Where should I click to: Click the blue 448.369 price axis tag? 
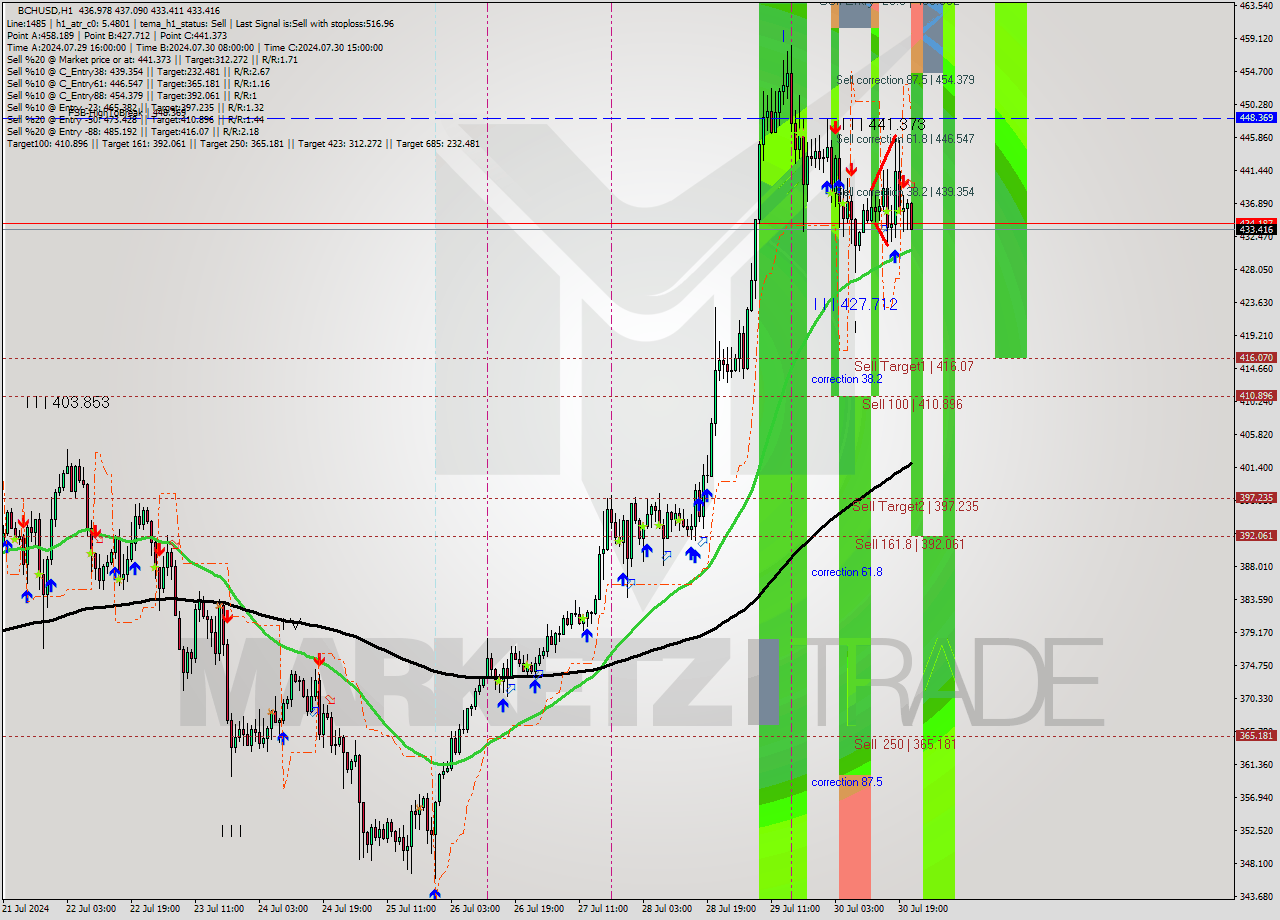1256,117
